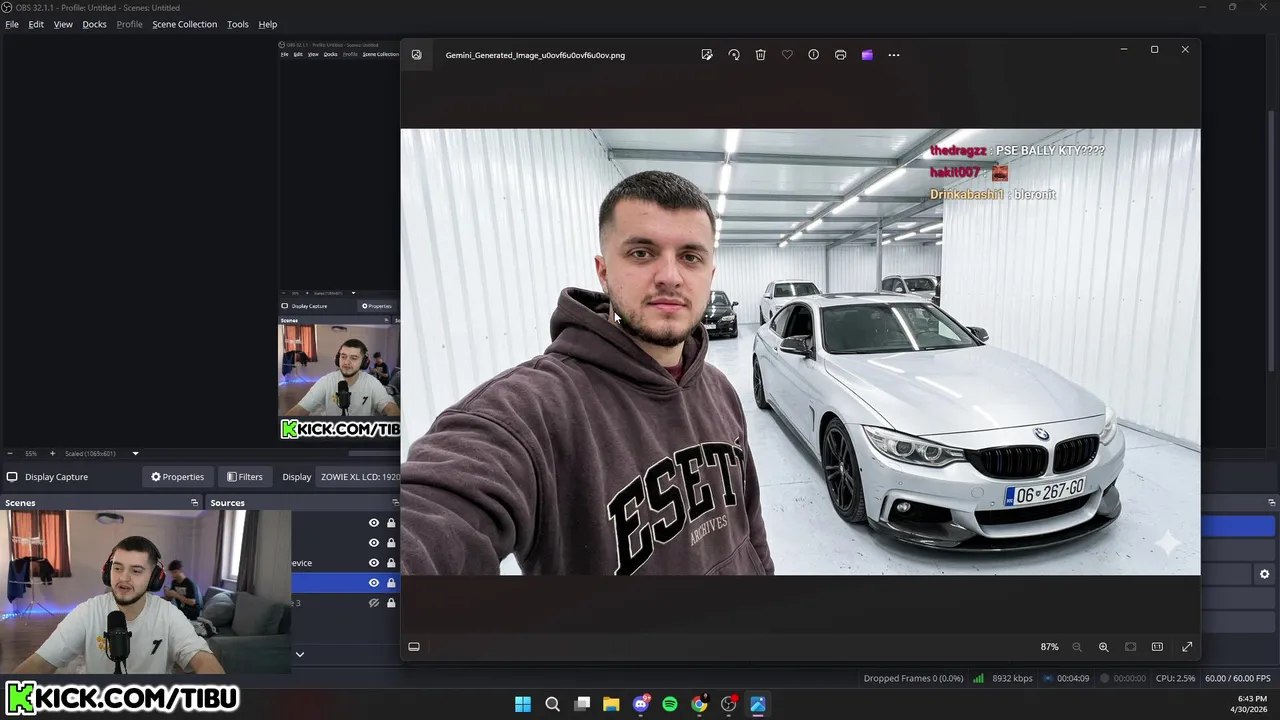Open the Edit menu in OBS
This screenshot has width=1280, height=720.
pyautogui.click(x=36, y=24)
